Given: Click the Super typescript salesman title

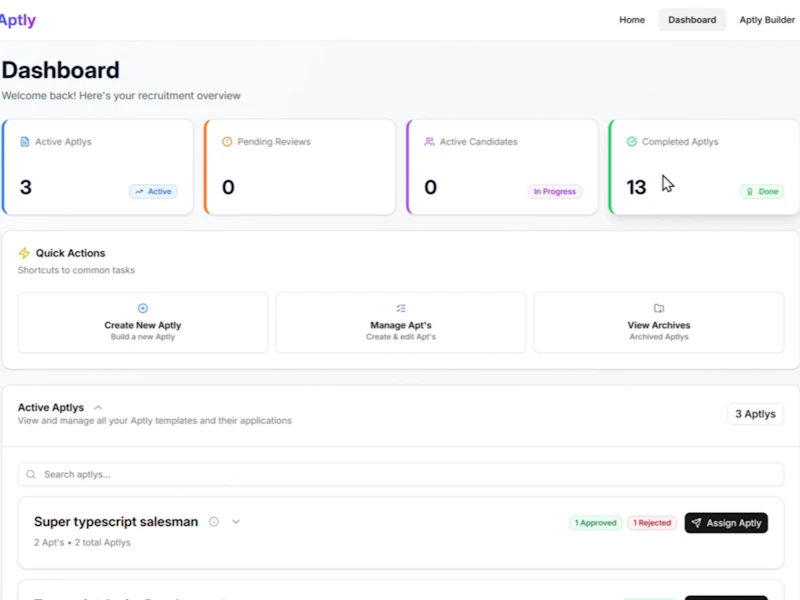Looking at the screenshot, I should coord(116,521).
